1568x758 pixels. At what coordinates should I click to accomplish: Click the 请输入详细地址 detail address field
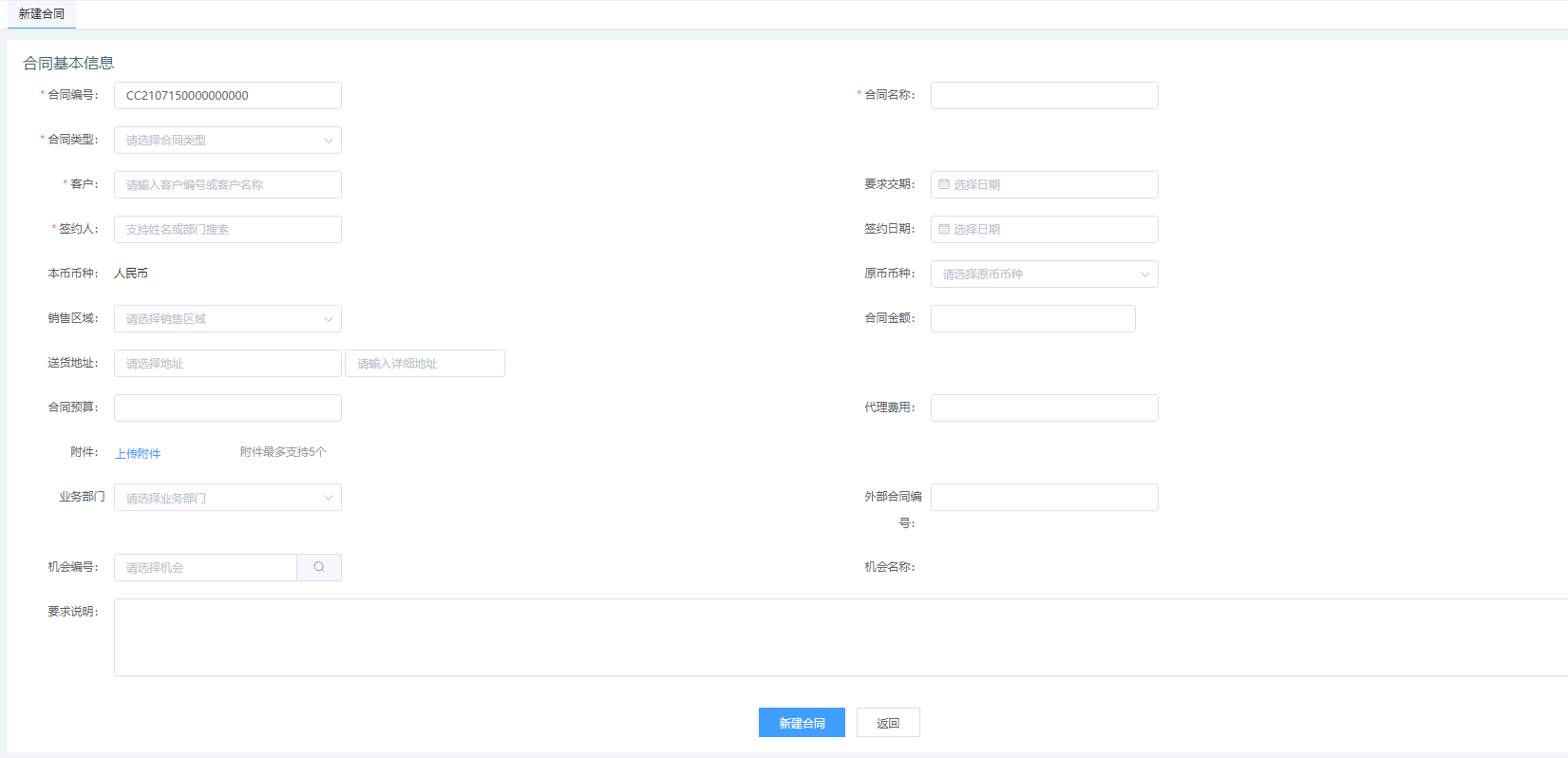(x=425, y=364)
